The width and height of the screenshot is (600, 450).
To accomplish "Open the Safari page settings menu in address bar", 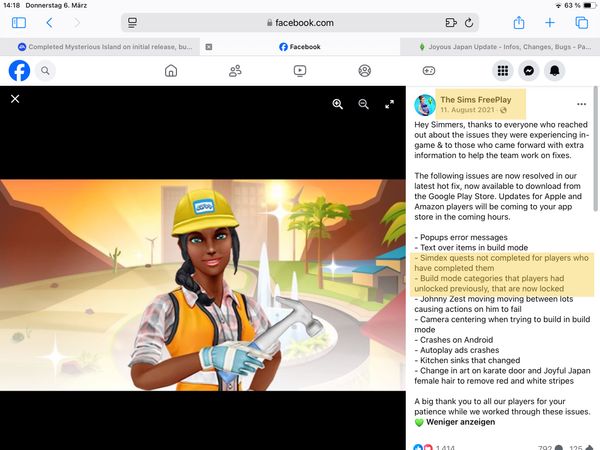I will tap(133, 22).
